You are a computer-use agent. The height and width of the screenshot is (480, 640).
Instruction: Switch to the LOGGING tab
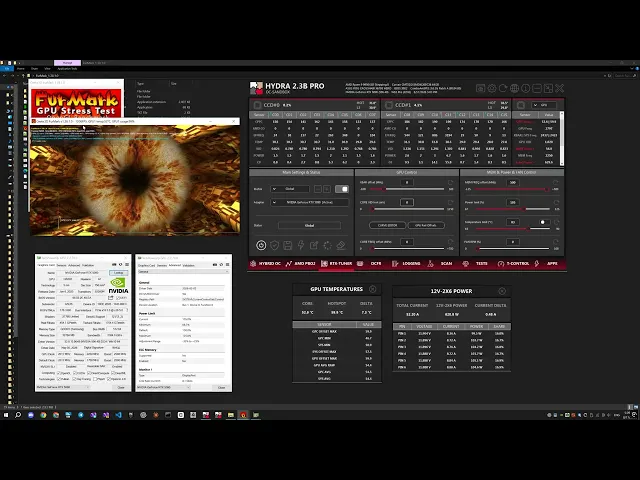point(407,264)
